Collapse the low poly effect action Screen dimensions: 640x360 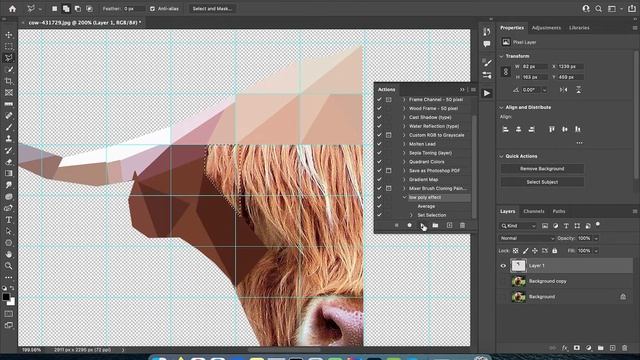coord(404,198)
